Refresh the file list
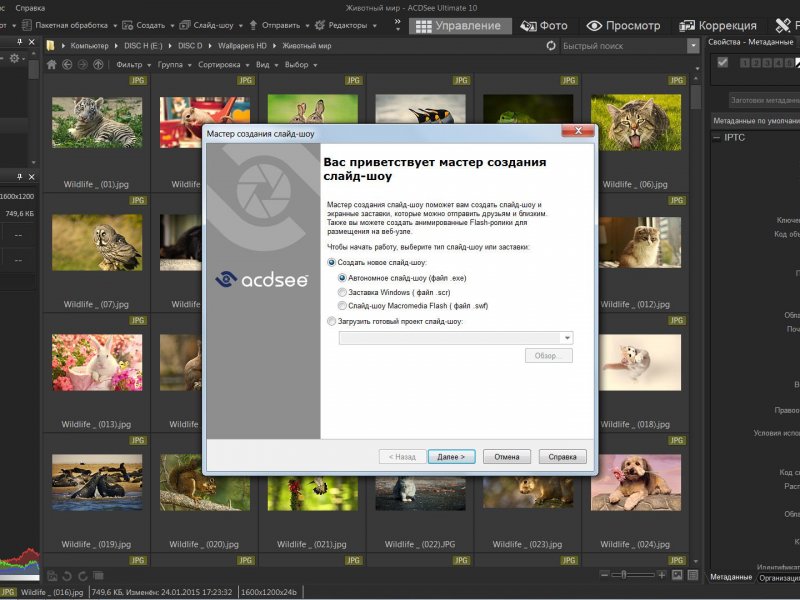 click(x=551, y=46)
